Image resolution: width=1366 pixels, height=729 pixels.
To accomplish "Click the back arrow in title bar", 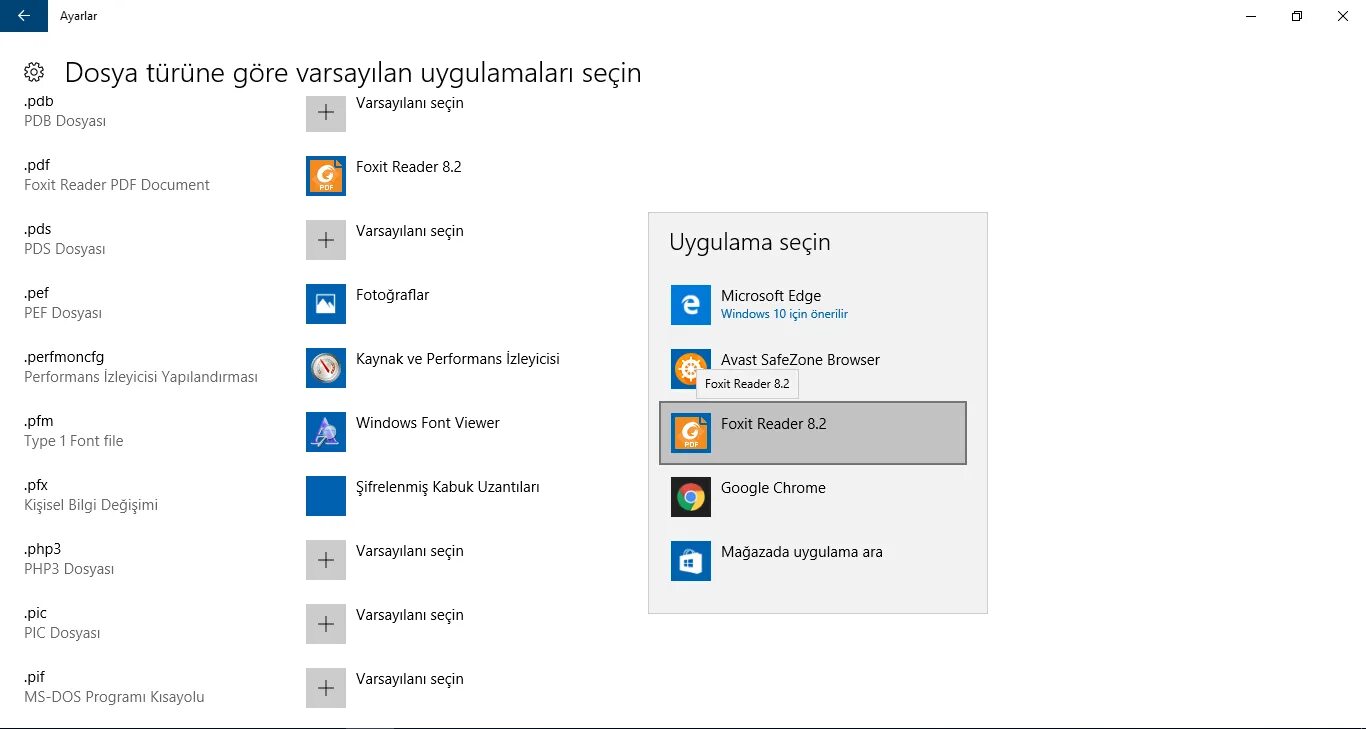I will [x=24, y=16].
